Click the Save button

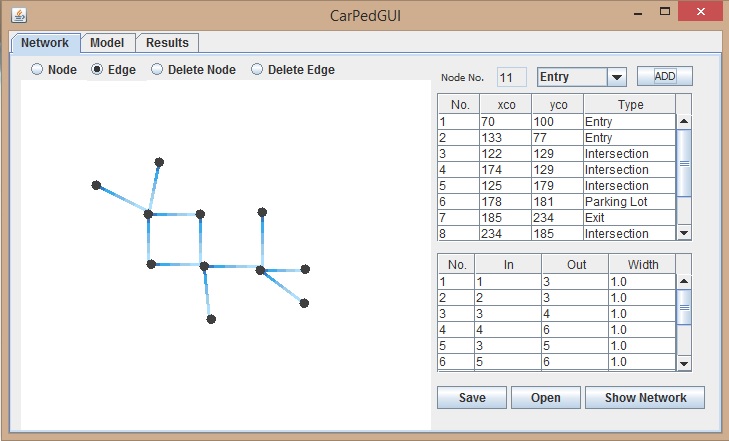pos(472,397)
